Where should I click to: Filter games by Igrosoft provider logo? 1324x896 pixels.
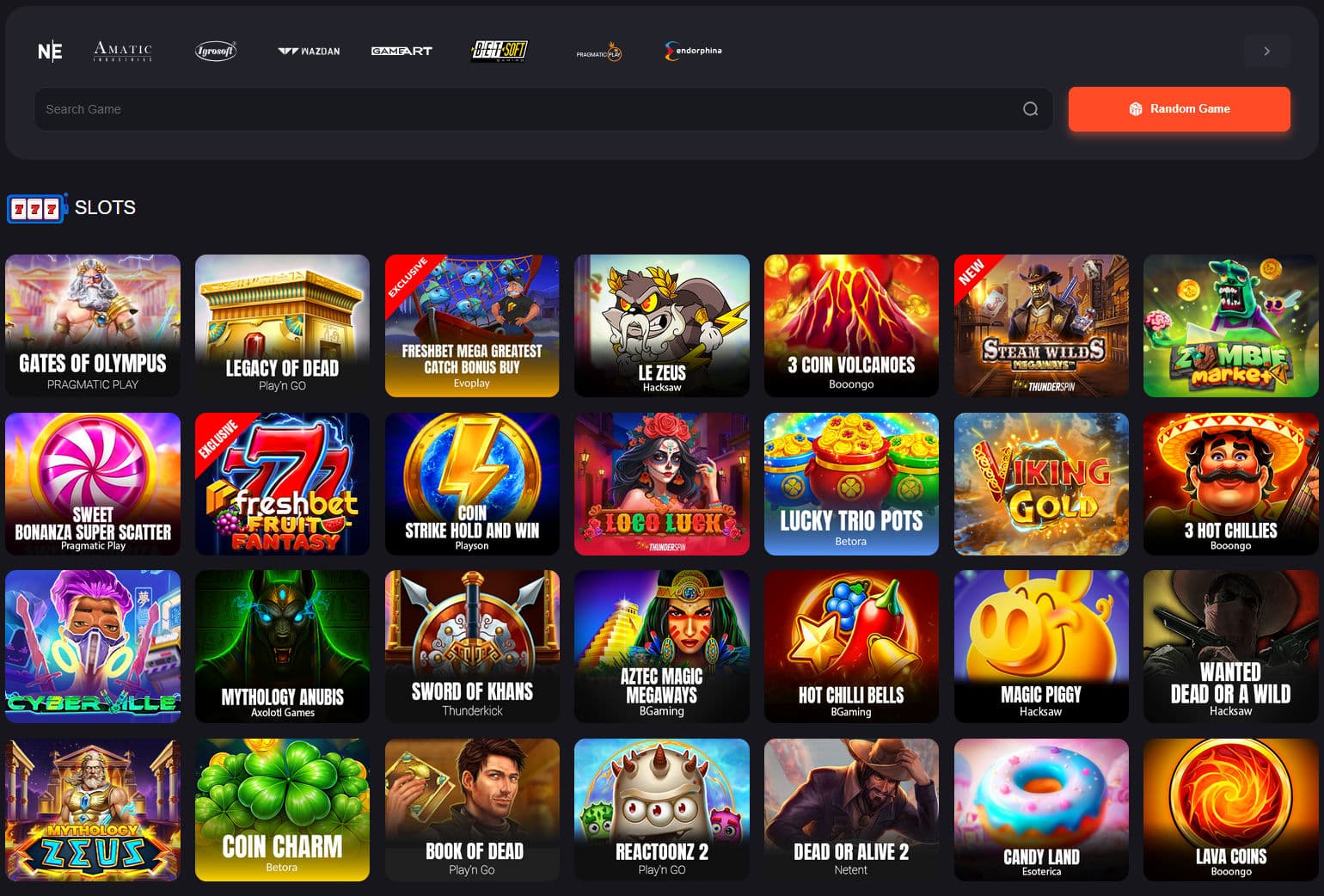215,52
